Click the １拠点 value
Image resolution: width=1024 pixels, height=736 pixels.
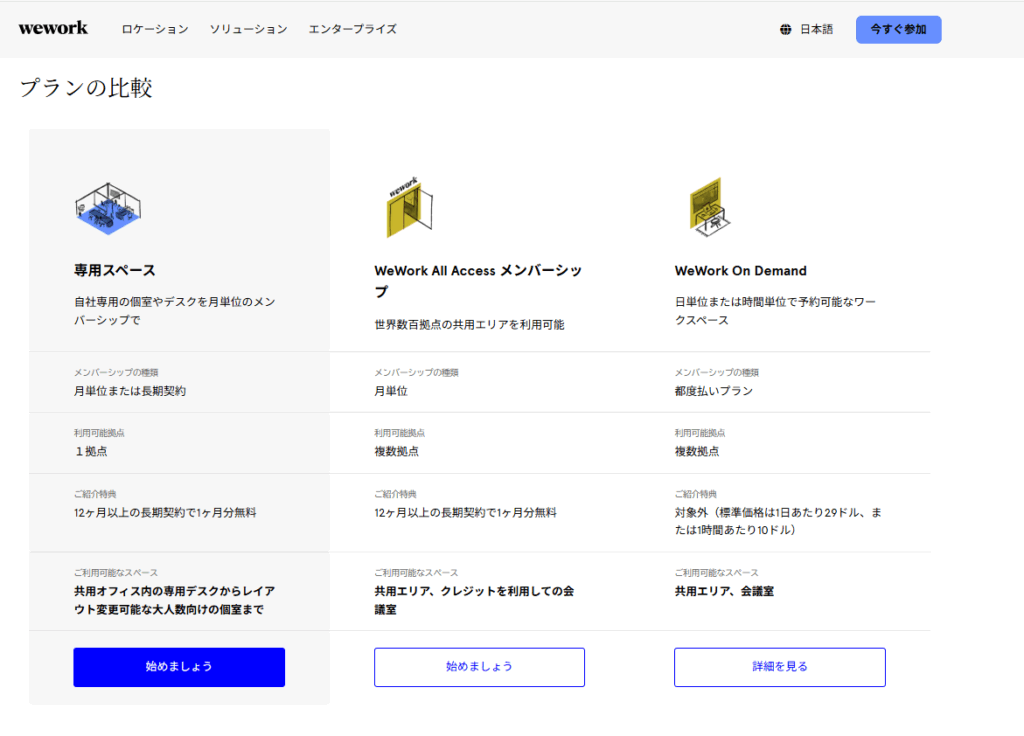pos(91,451)
